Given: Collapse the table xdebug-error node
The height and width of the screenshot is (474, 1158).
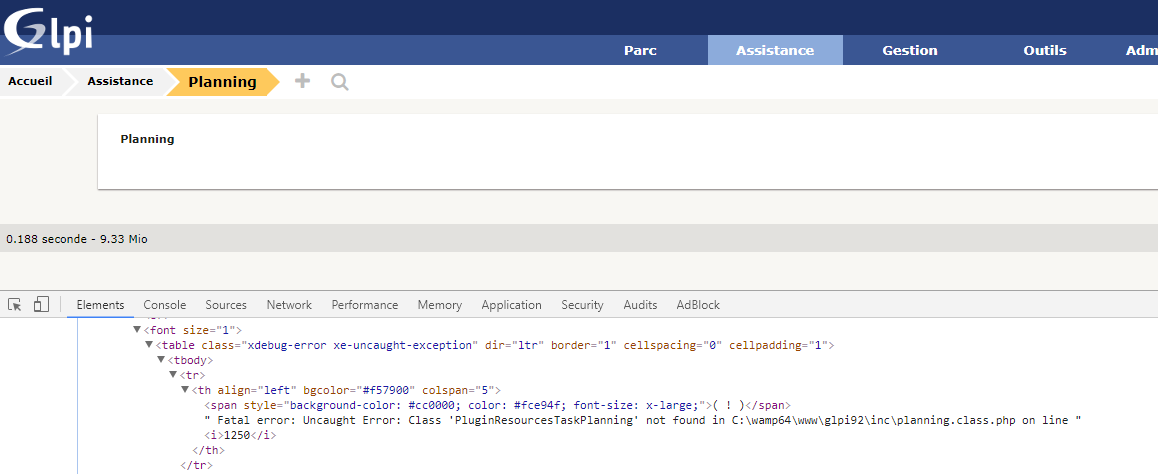Looking at the screenshot, I should [x=149, y=345].
